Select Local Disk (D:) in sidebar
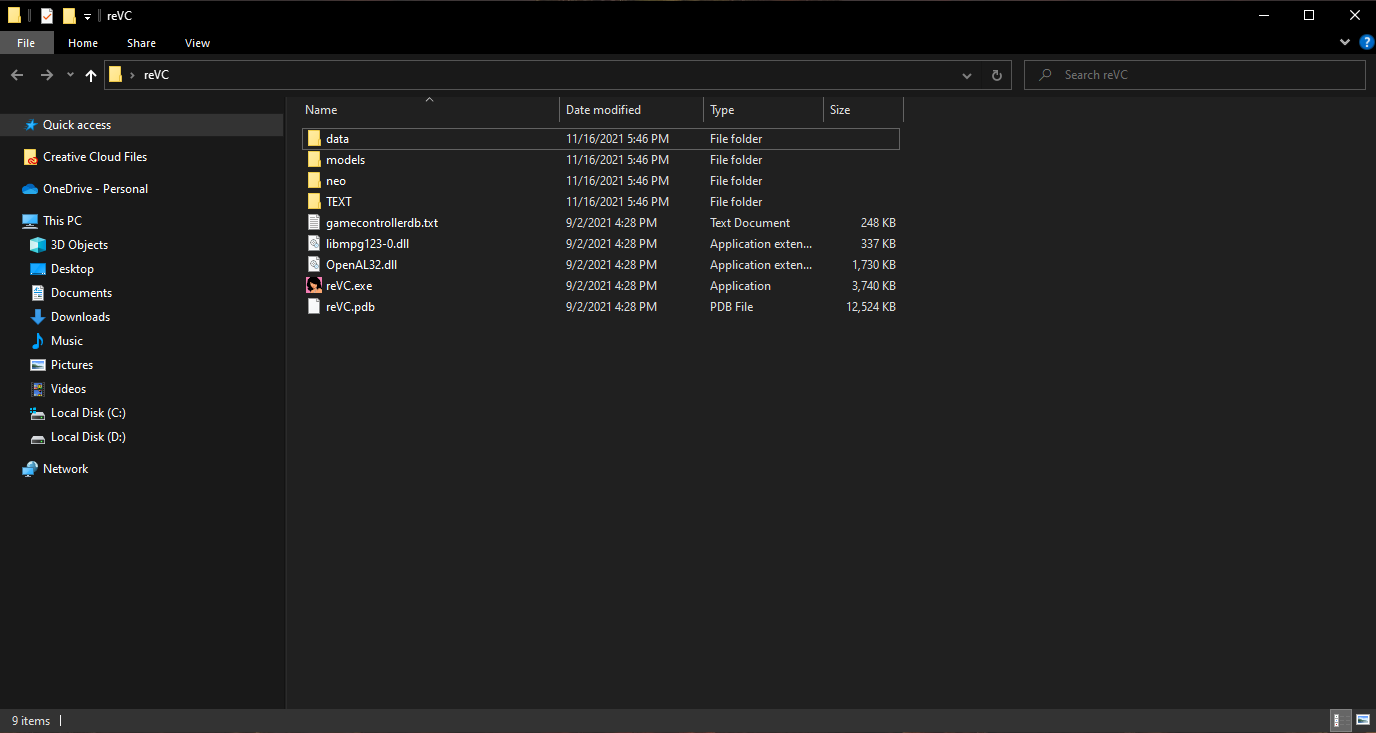 [88, 437]
